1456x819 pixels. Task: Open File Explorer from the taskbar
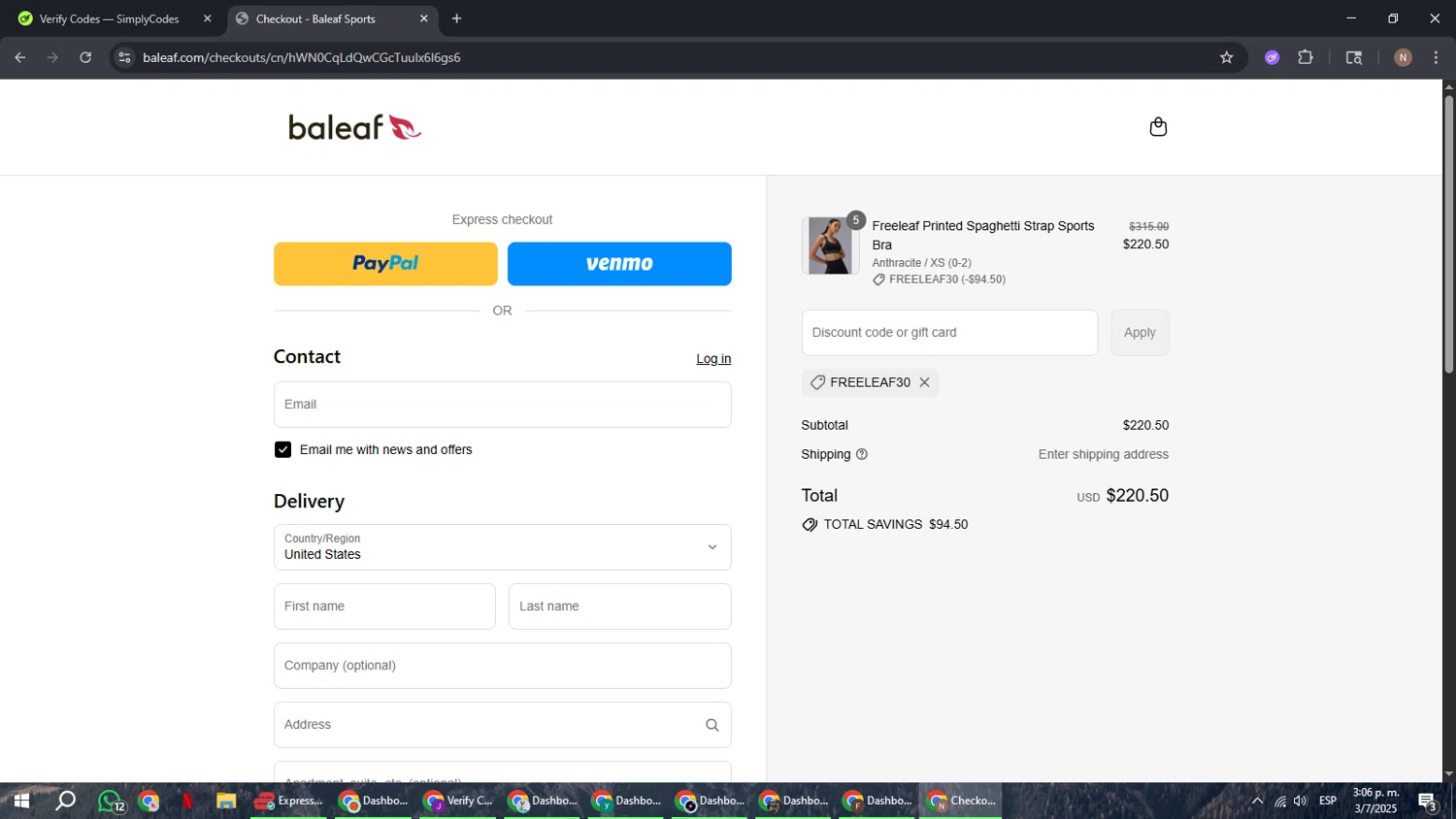[226, 801]
